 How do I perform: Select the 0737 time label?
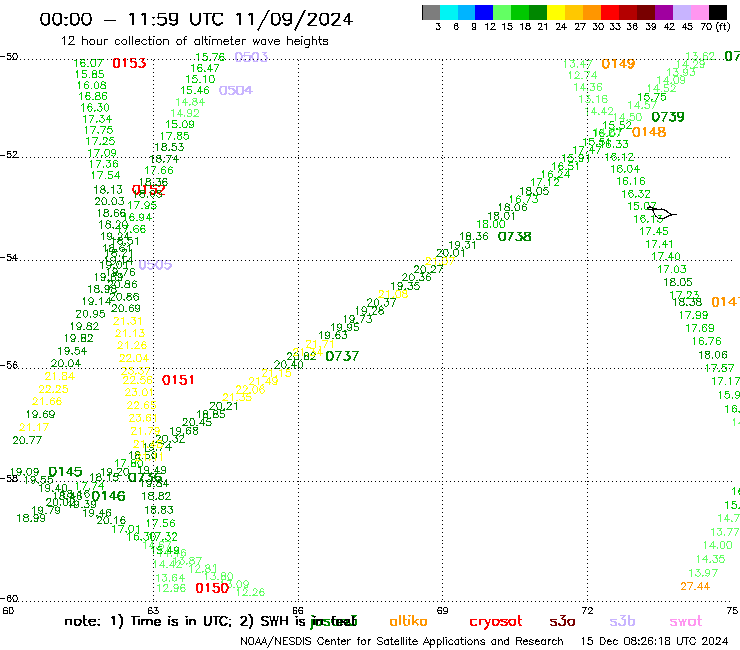[x=342, y=356]
